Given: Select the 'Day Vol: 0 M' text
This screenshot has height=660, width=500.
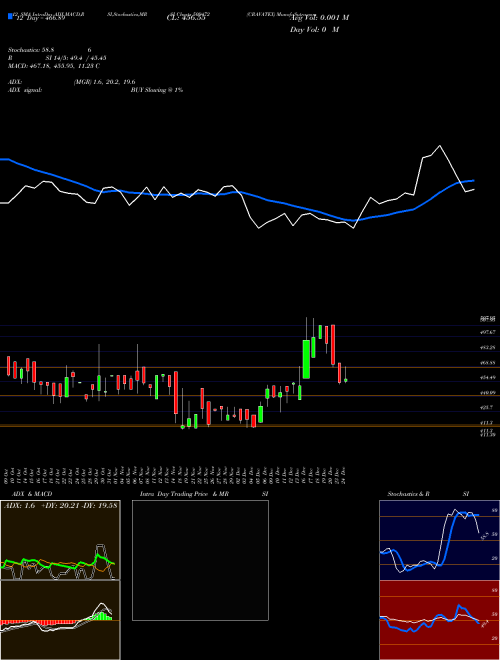Looking at the screenshot, I should coord(314,30).
